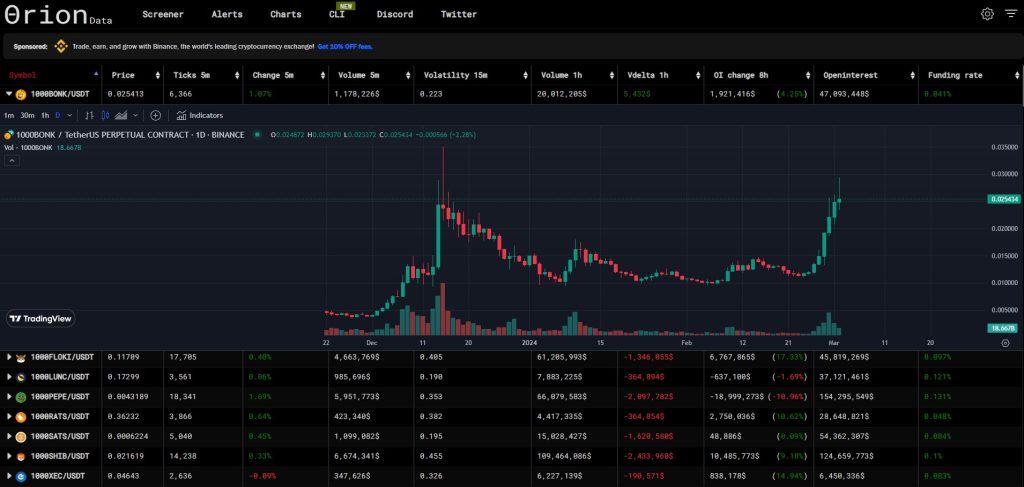Go to the Charts tab
This screenshot has height=487, width=1024.
click(285, 15)
